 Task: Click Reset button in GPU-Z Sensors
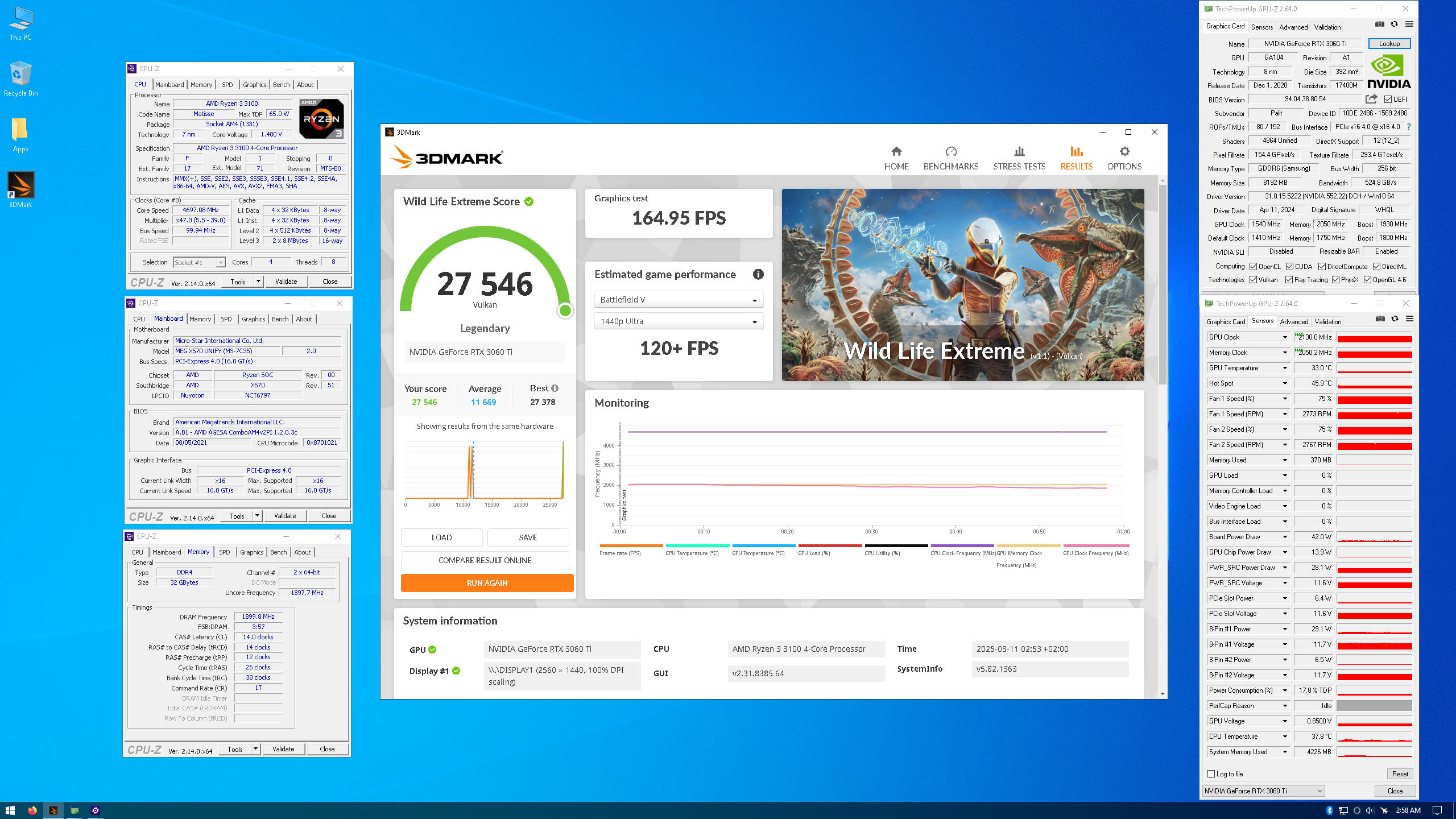1400,773
